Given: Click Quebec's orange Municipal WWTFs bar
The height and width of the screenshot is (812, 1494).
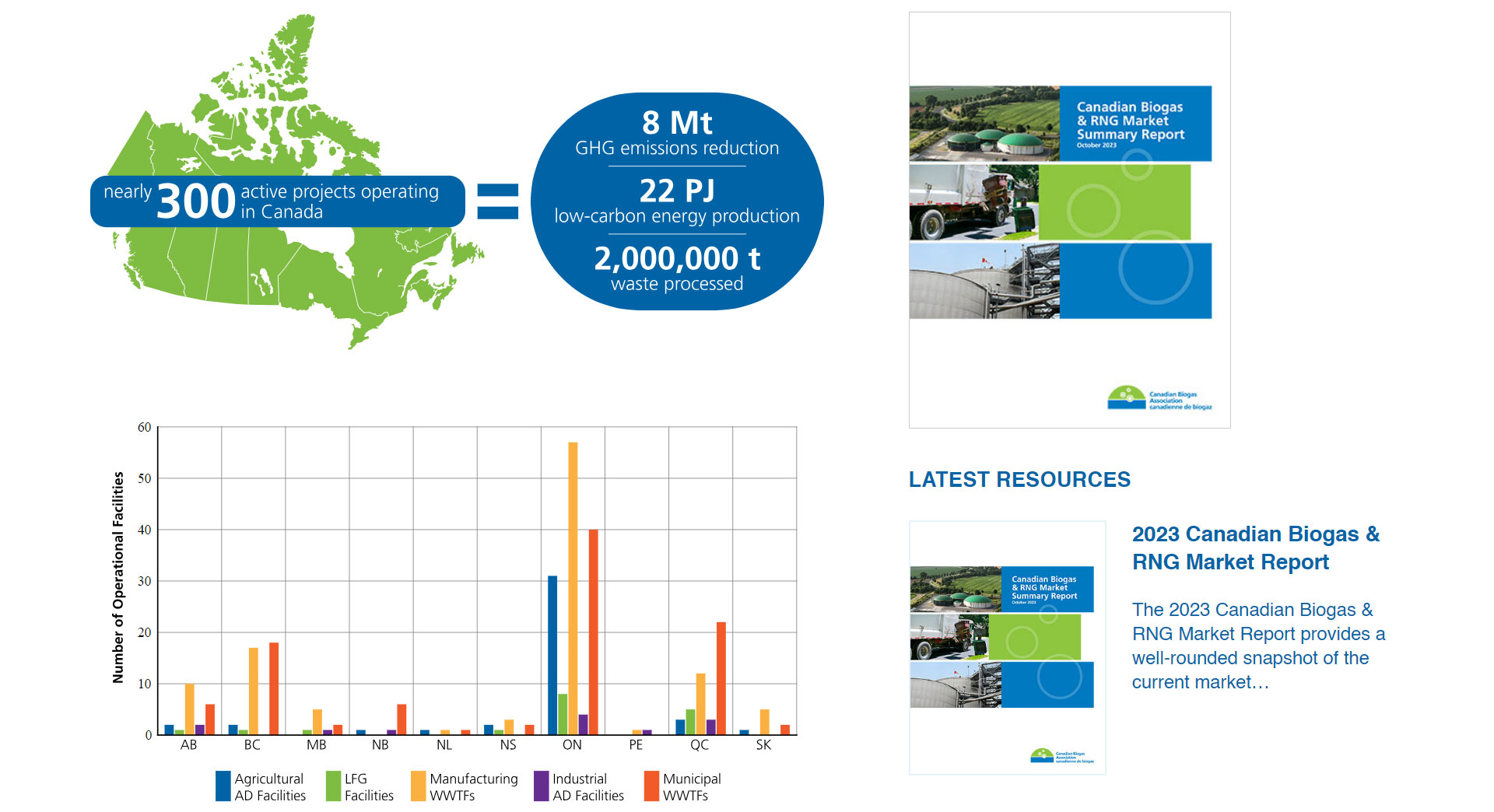Looking at the screenshot, I should [721, 678].
